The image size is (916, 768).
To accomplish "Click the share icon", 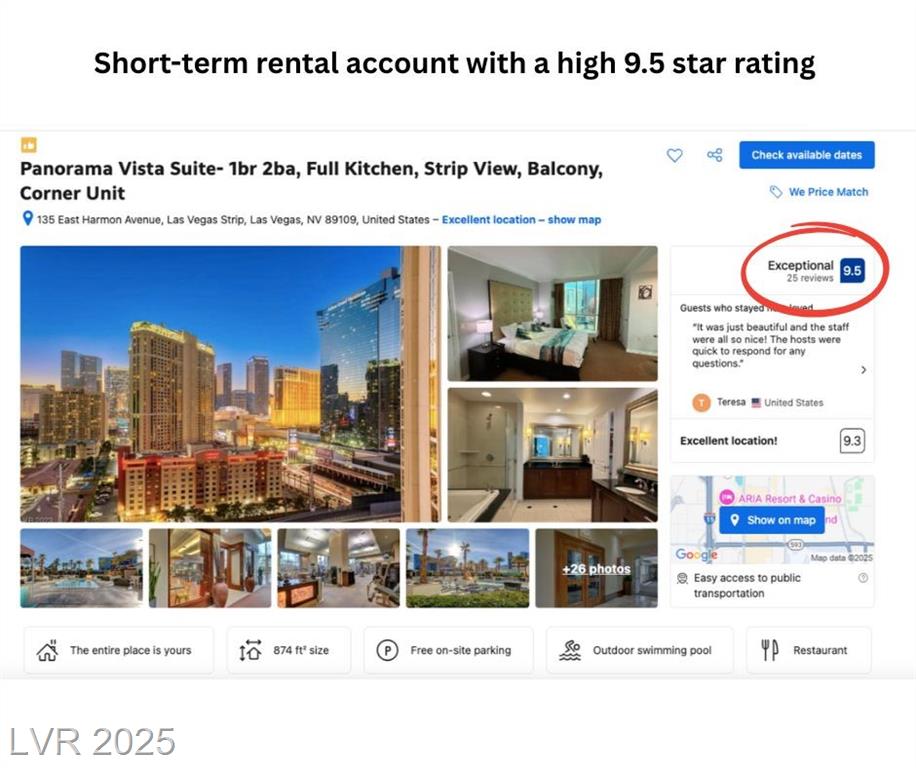I will point(714,155).
